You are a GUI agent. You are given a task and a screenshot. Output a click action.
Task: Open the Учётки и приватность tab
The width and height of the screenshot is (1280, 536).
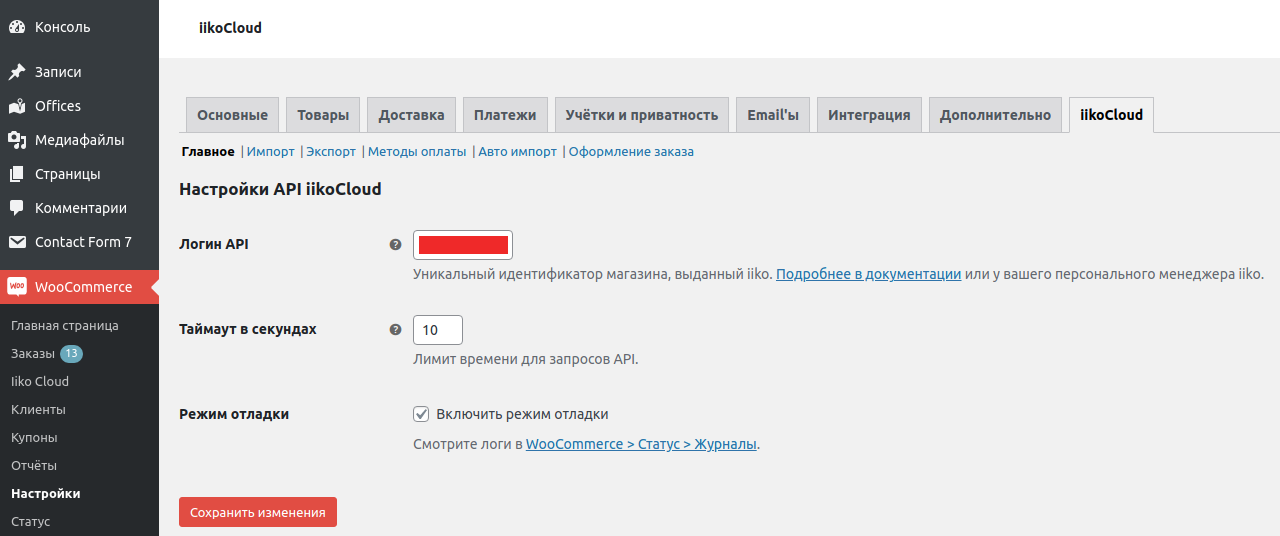(642, 115)
